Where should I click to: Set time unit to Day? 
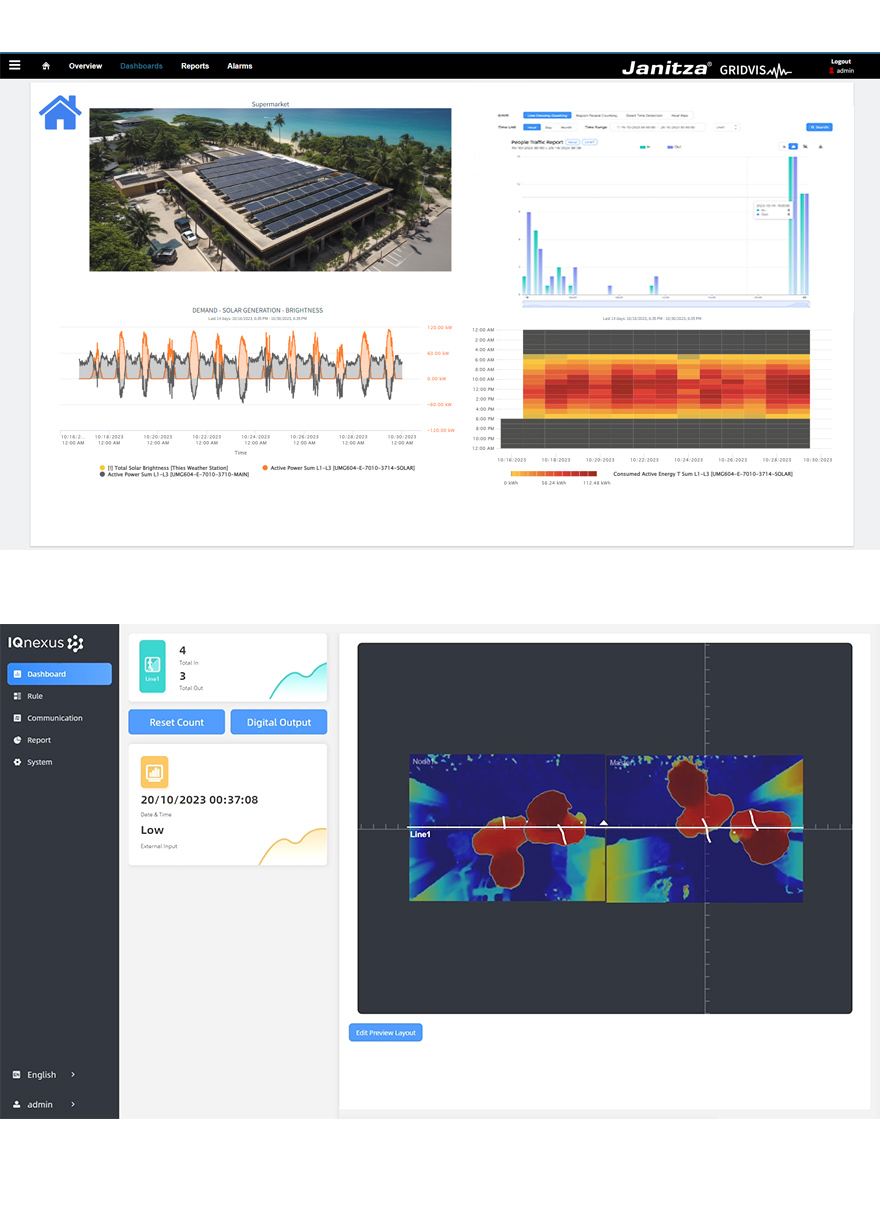pyautogui.click(x=548, y=127)
